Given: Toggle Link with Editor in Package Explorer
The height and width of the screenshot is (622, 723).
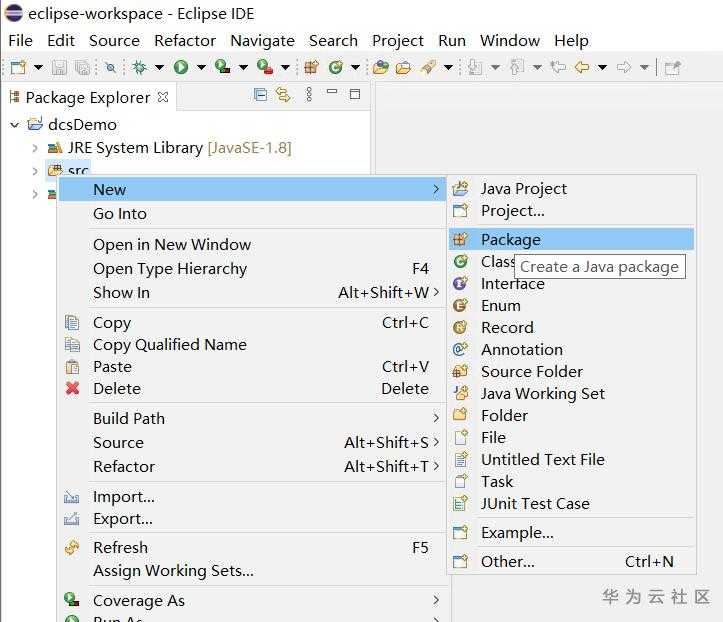Looking at the screenshot, I should tap(283, 95).
